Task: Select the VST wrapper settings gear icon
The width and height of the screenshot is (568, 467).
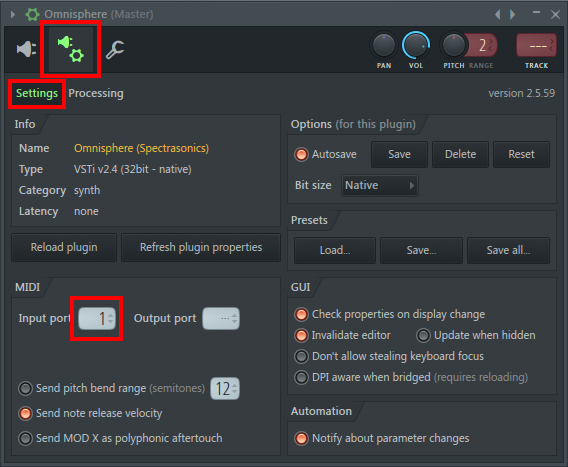Action: (71, 49)
